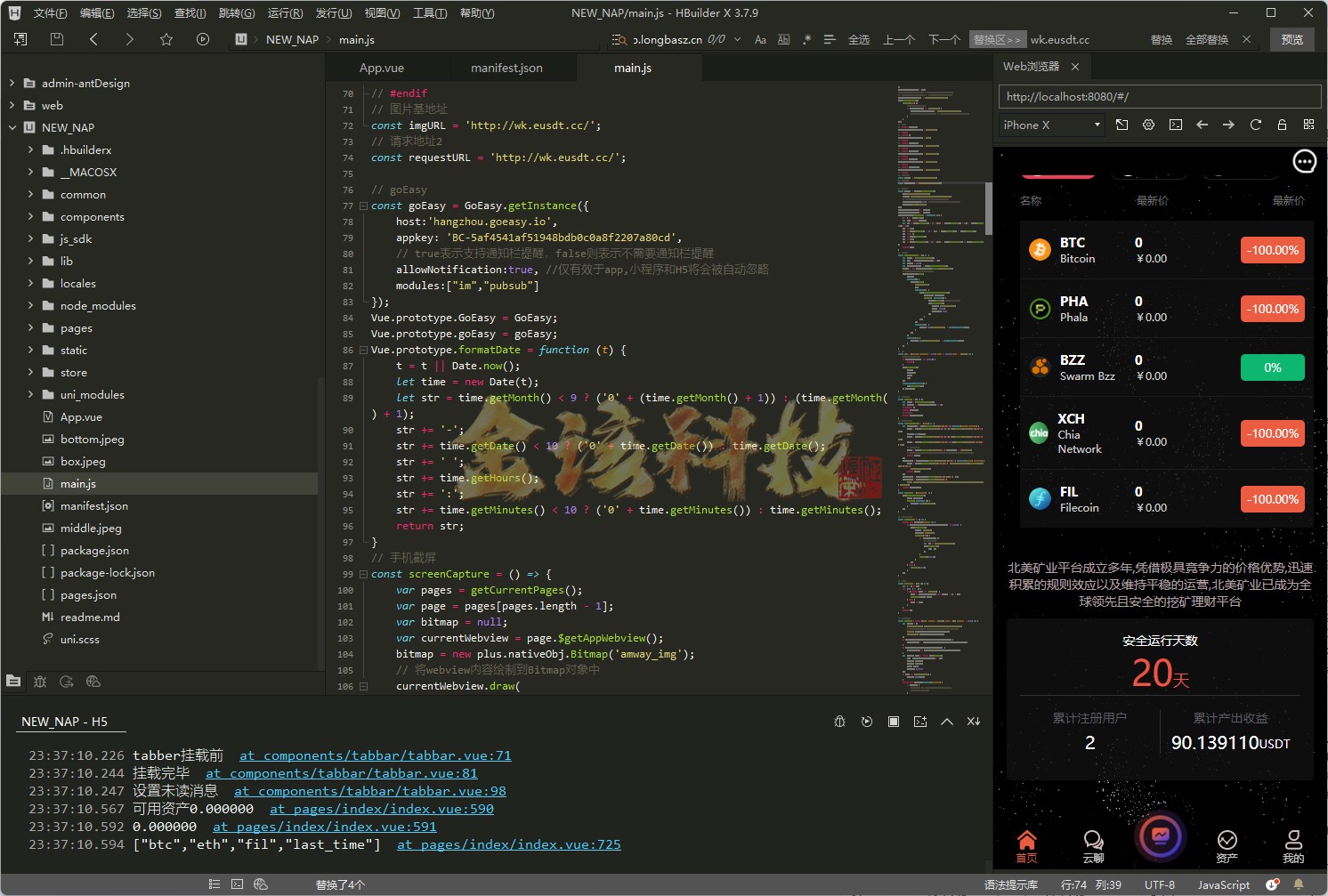Viewport: 1328px width, 896px height.
Task: Switch to the manifest.json tab
Action: (x=506, y=68)
